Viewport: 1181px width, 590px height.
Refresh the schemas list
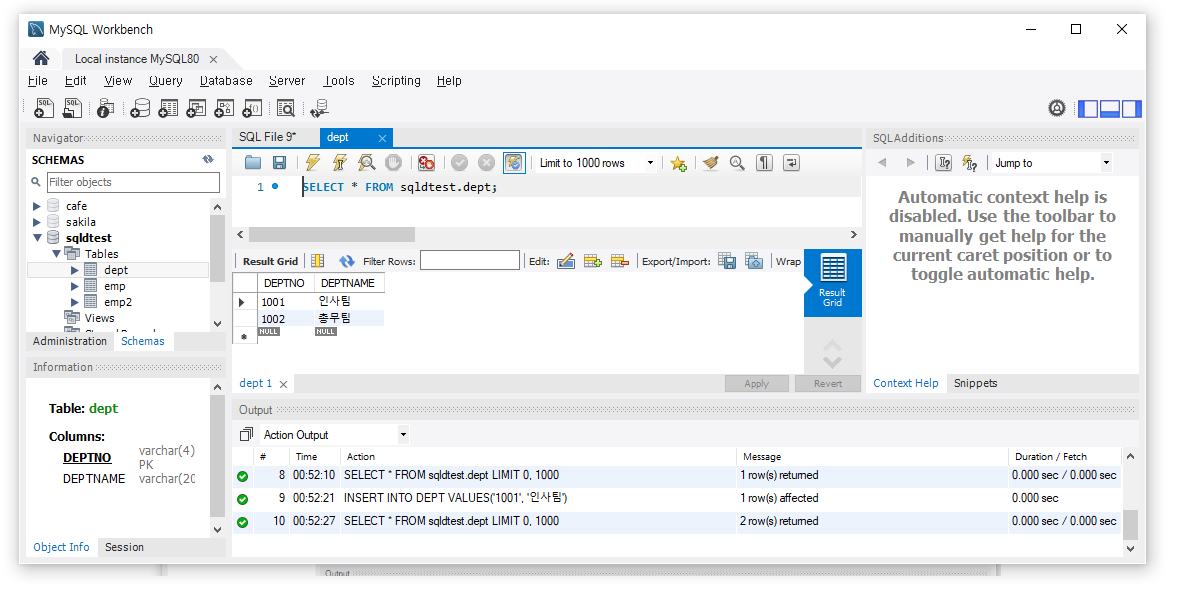click(x=208, y=160)
